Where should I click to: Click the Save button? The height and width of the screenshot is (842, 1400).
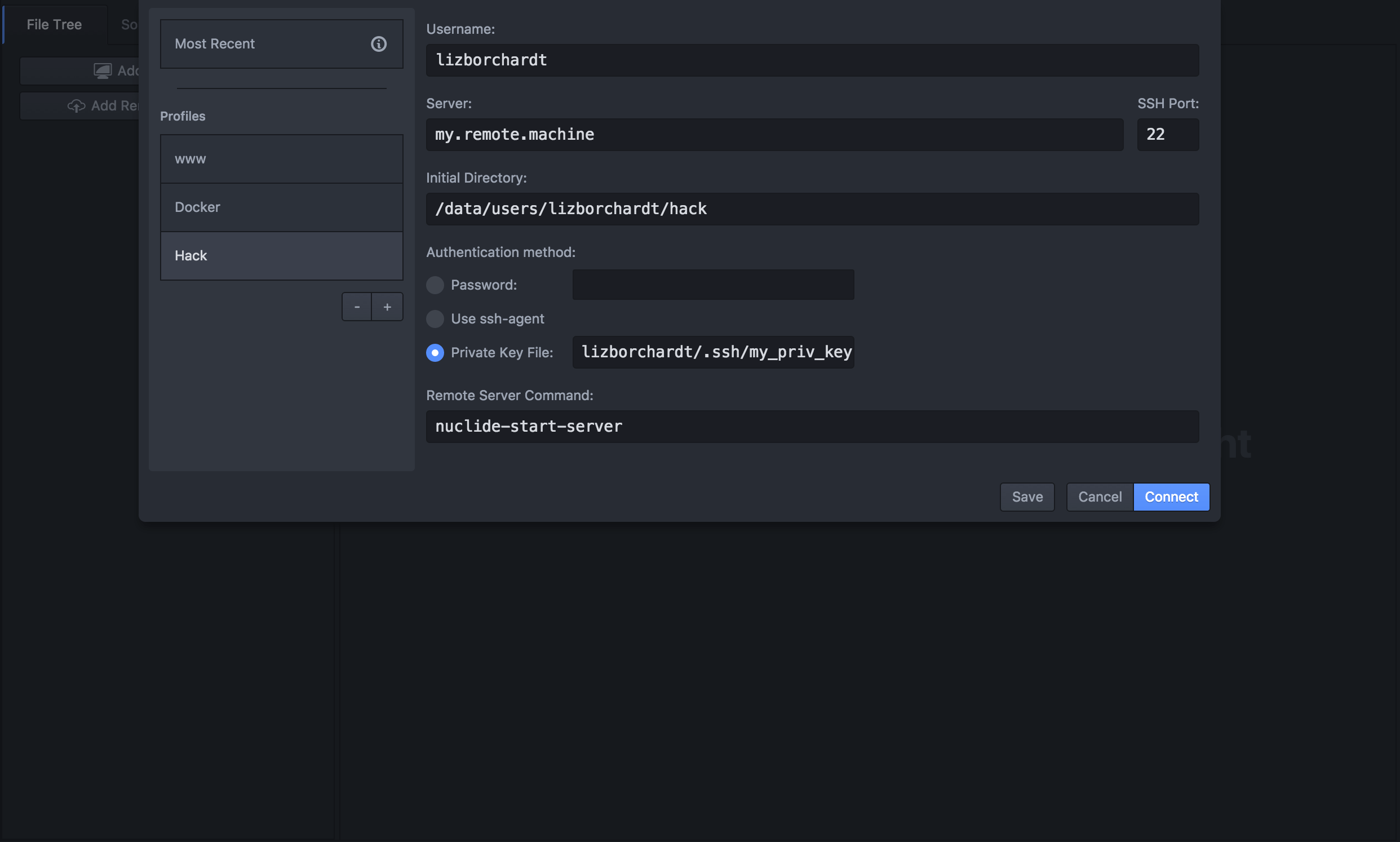(x=1027, y=496)
